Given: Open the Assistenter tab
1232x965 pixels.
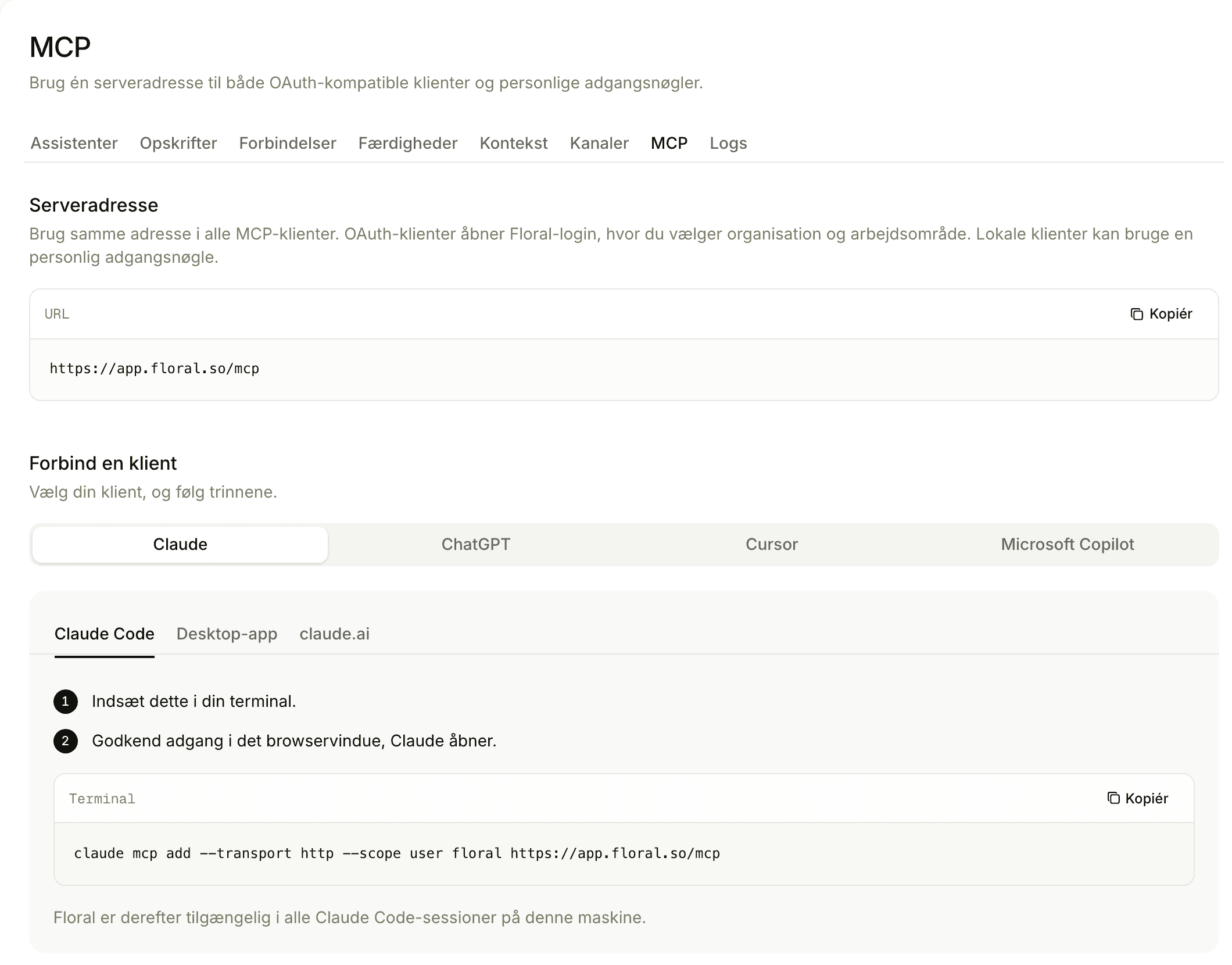Looking at the screenshot, I should click(74, 143).
